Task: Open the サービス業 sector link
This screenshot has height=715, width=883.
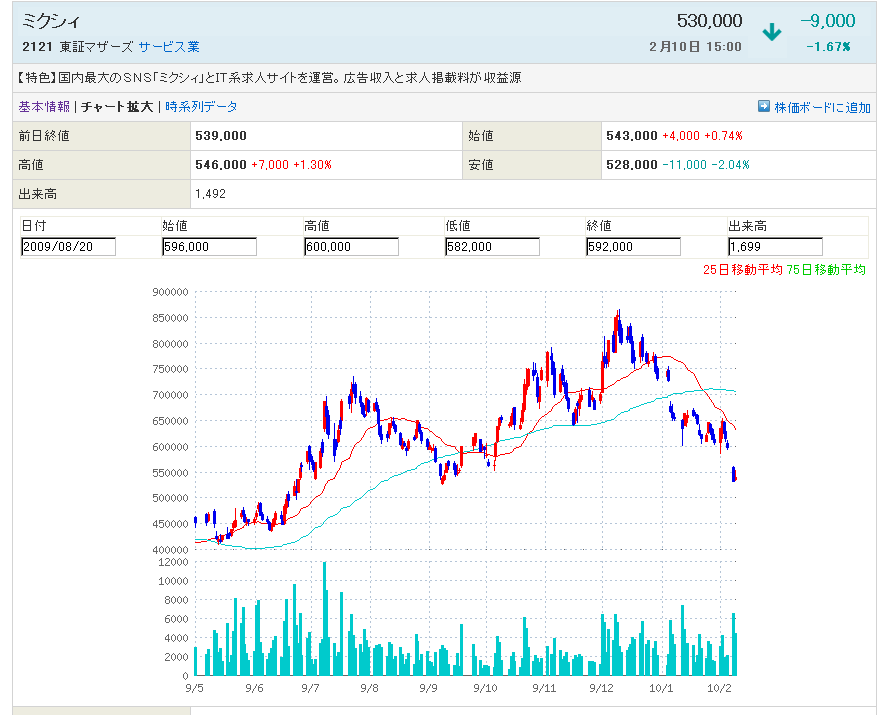Action: point(169,46)
